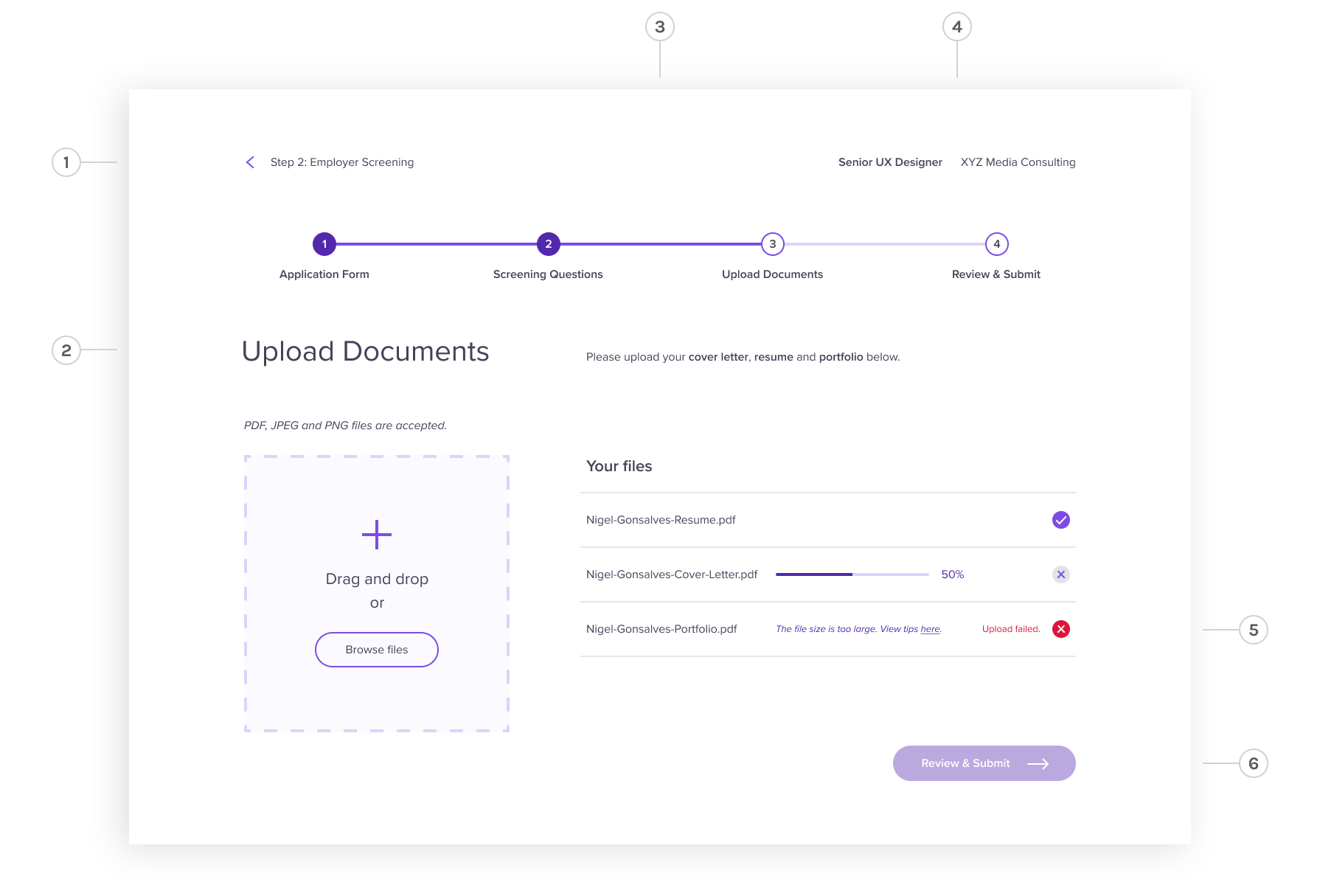Select the completed Resume file row
The width and height of the screenshot is (1320, 896).
pyautogui.click(x=661, y=520)
